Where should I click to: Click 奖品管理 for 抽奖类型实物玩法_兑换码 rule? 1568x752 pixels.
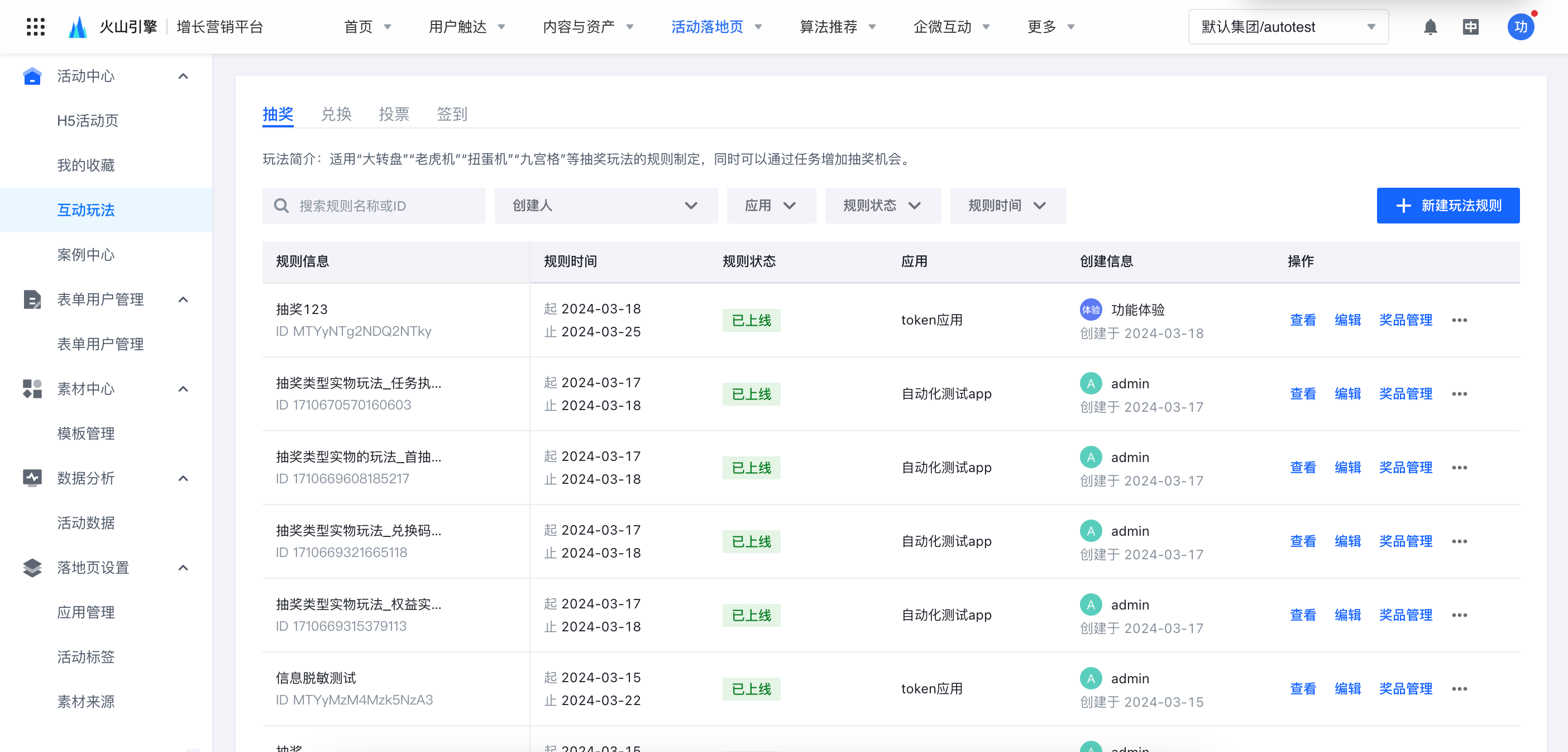click(x=1405, y=541)
